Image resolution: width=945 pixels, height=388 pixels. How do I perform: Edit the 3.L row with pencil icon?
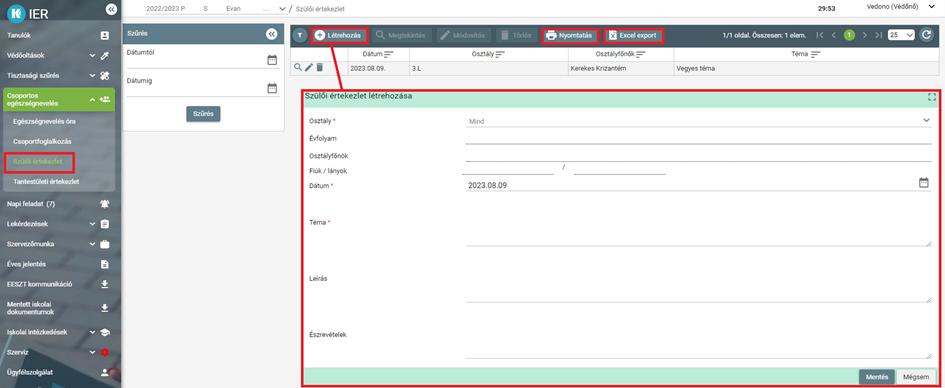(x=309, y=67)
